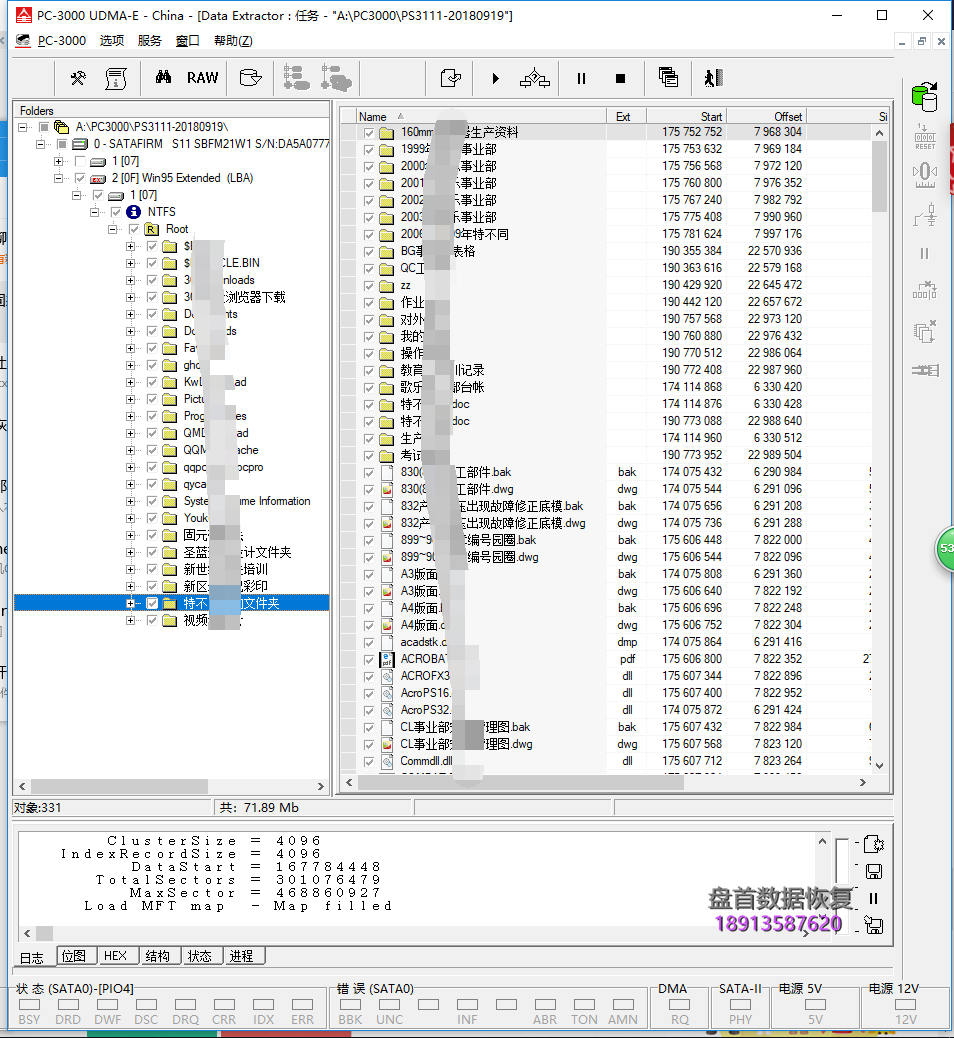The width and height of the screenshot is (954, 1038).
Task: Click the exit running-man toolbar icon
Action: pos(712,78)
